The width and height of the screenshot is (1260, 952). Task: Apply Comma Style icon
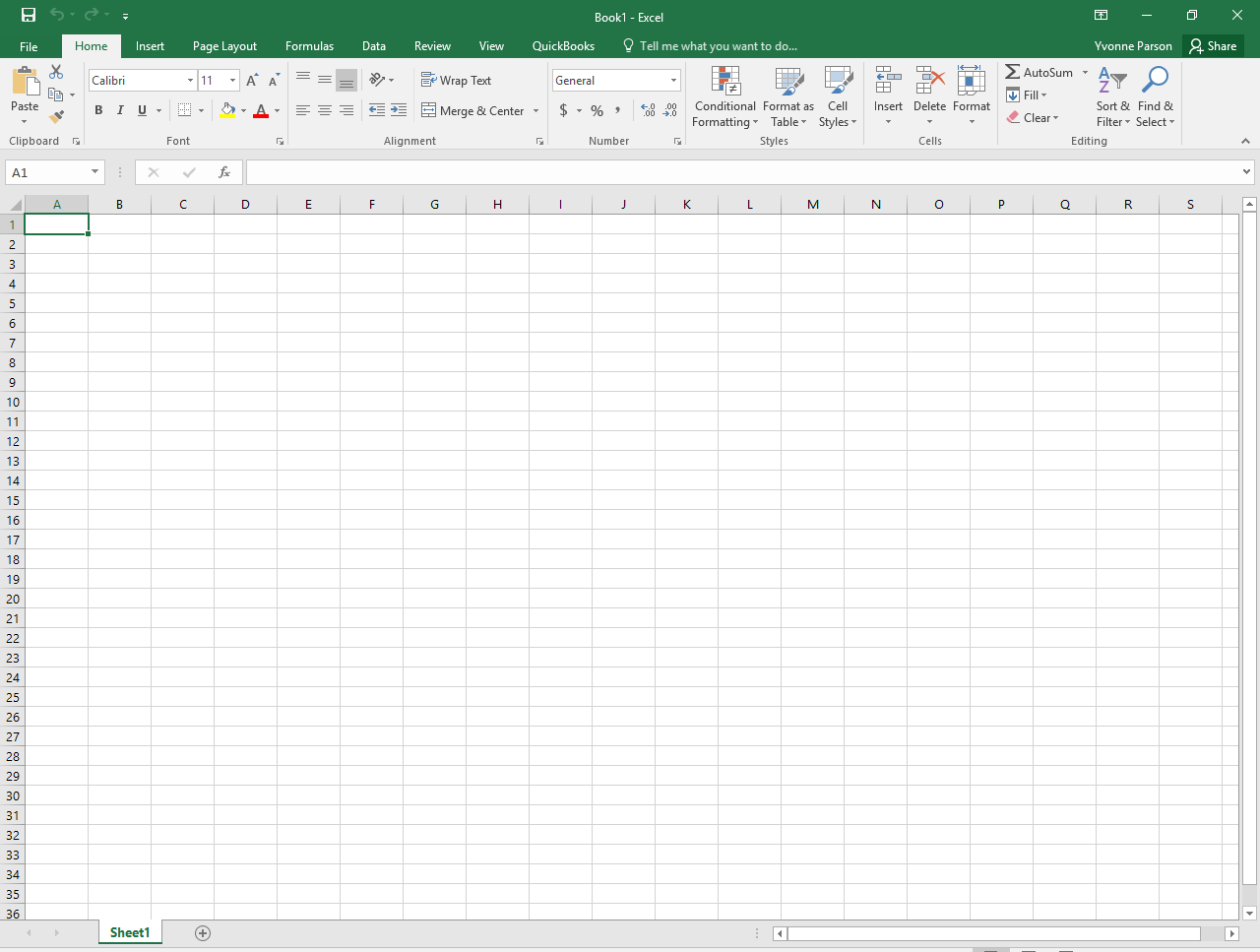pos(618,110)
